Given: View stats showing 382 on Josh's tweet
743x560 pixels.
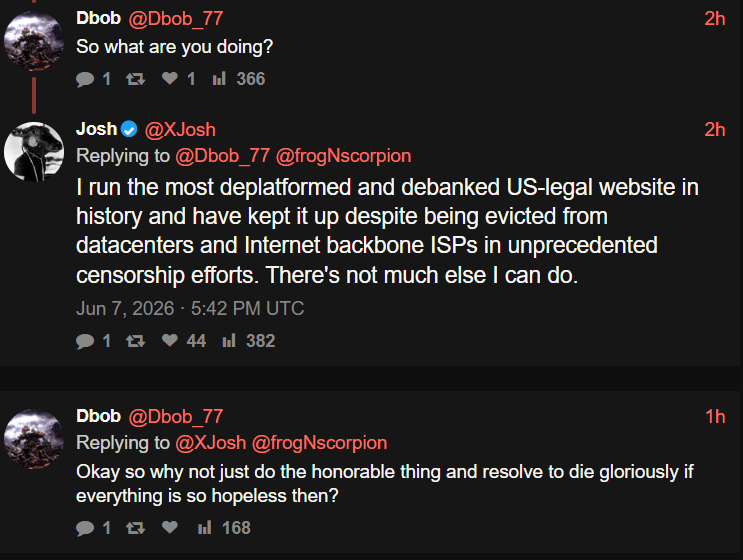Looking at the screenshot, I should 249,341.
